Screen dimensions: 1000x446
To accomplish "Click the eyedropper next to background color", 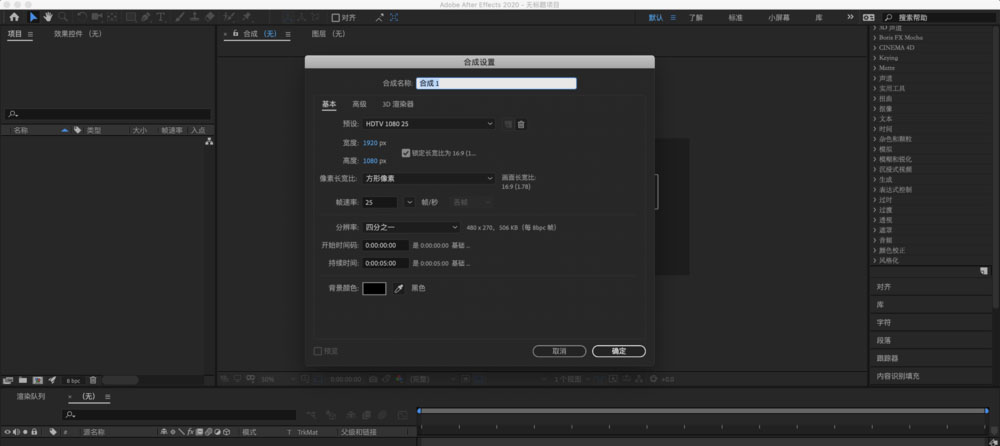I will click(399, 288).
